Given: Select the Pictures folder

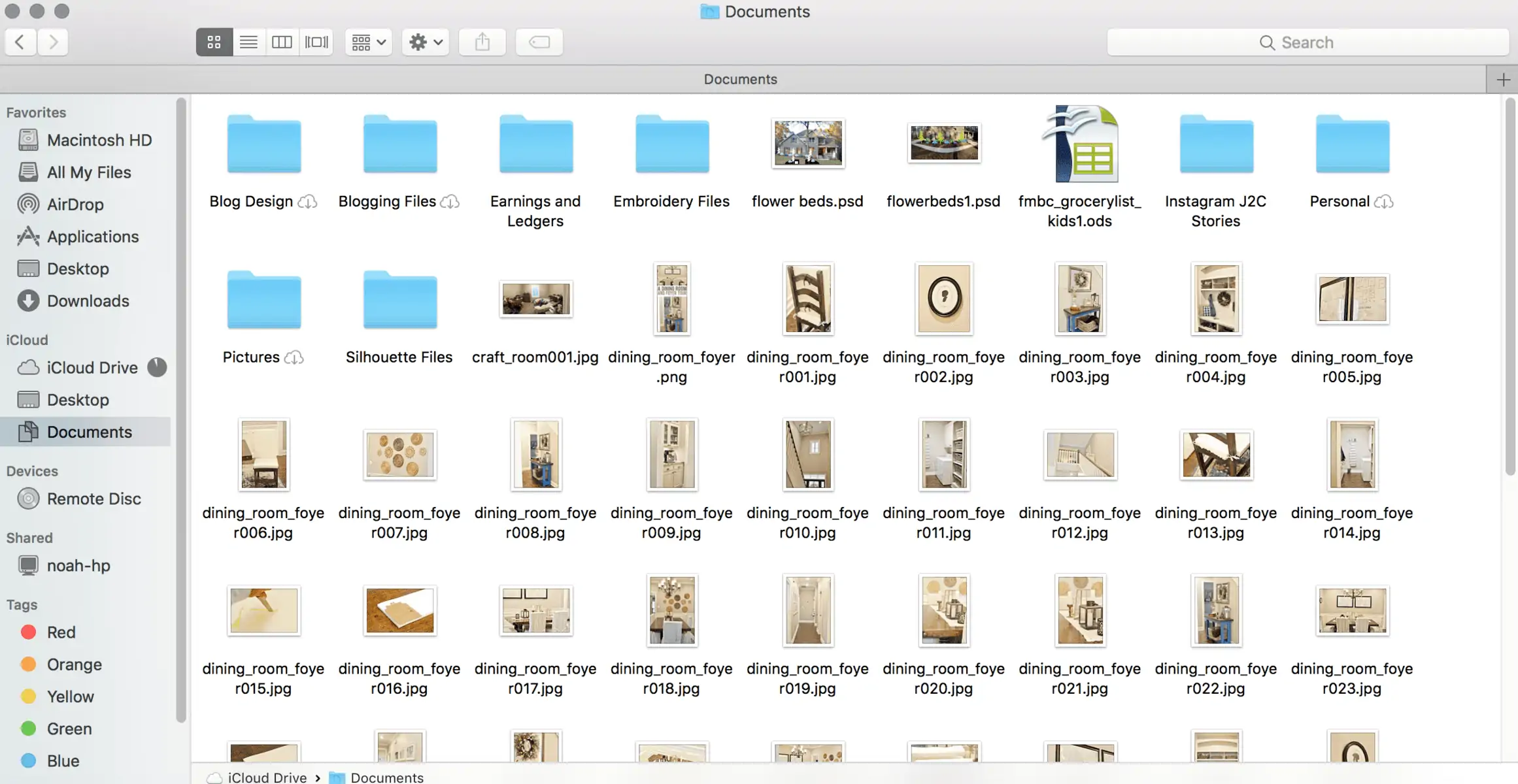Looking at the screenshot, I should [x=264, y=299].
